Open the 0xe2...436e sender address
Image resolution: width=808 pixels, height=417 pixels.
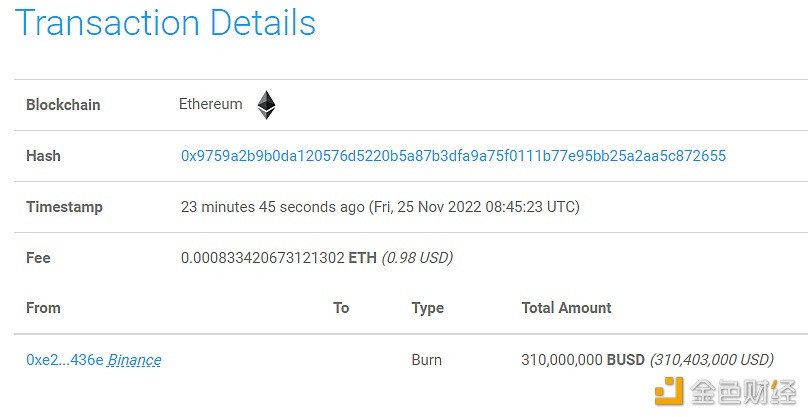pyautogui.click(x=65, y=360)
